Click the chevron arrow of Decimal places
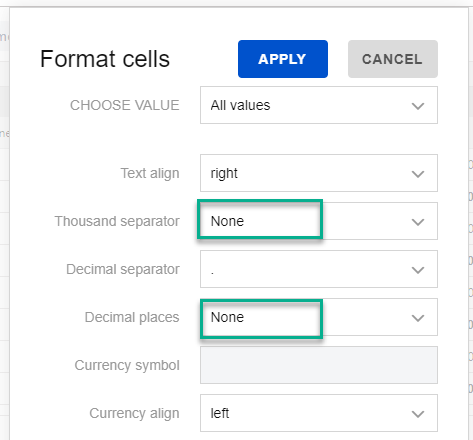 coord(418,318)
